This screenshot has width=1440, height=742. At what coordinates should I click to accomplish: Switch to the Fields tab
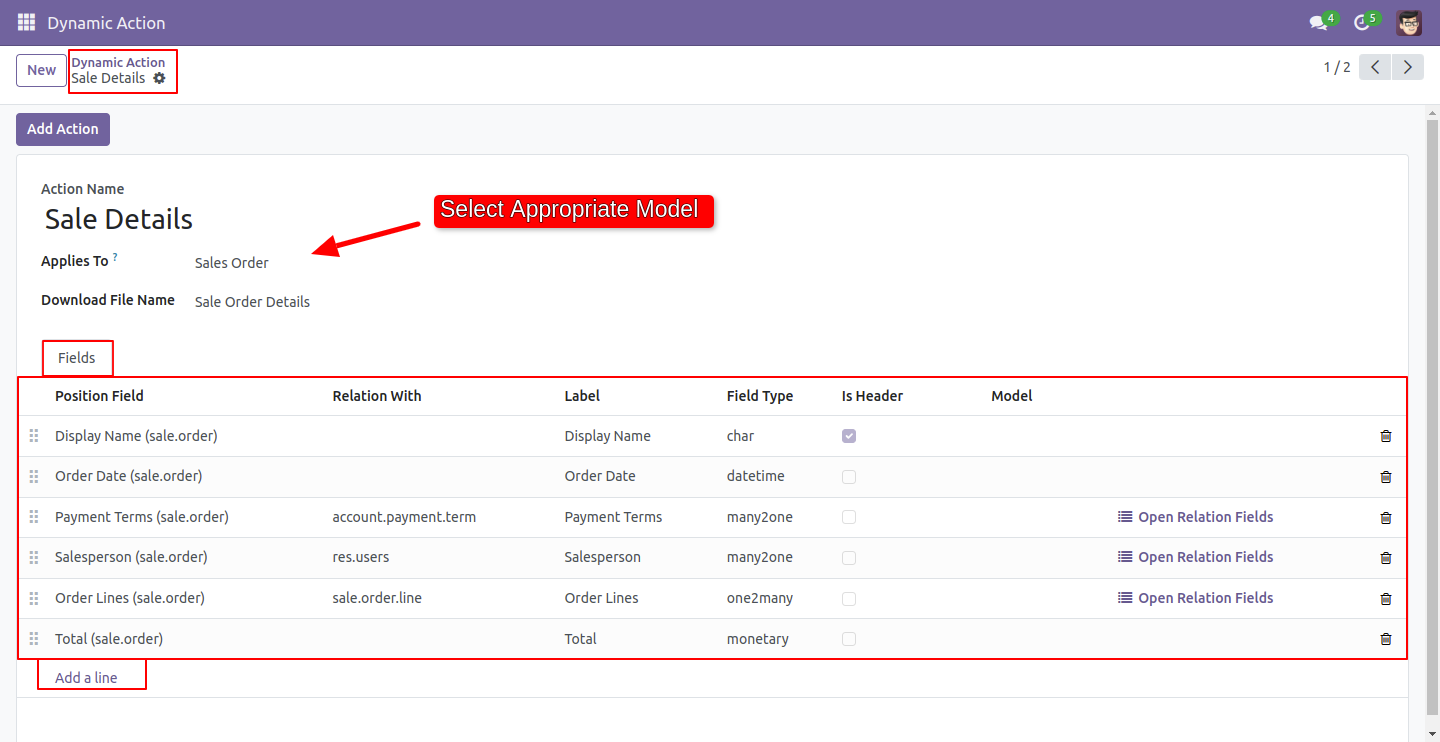click(x=77, y=358)
